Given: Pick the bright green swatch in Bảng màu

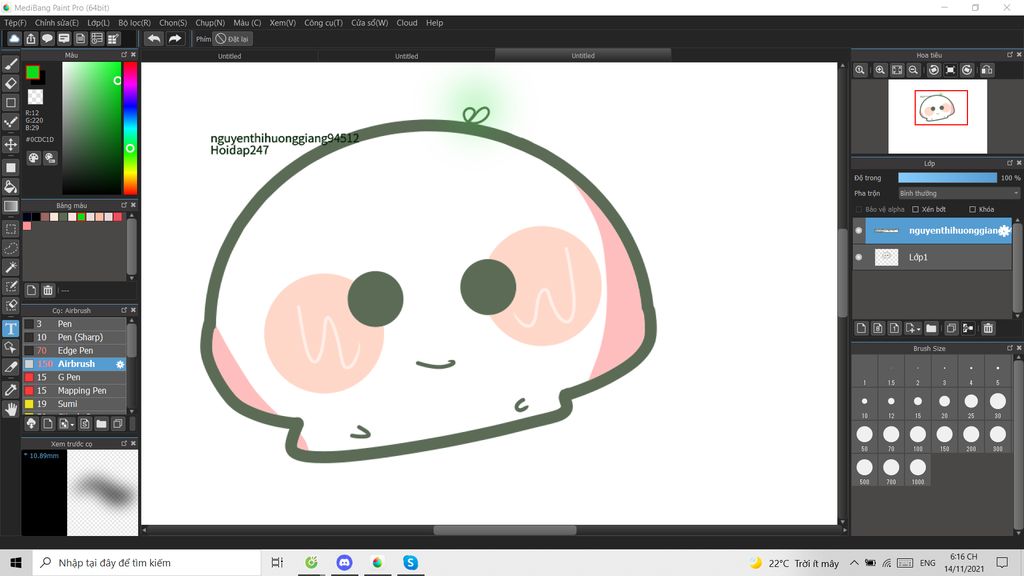Looking at the screenshot, I should coord(82,217).
